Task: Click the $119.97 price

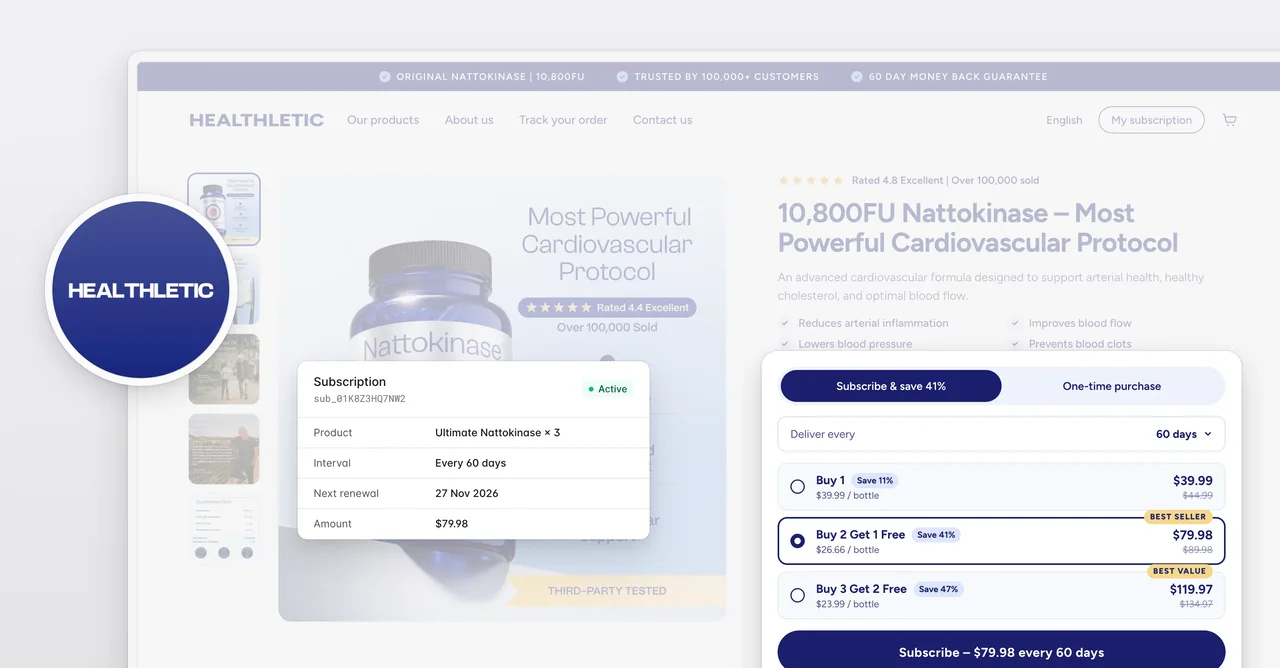Action: [1191, 590]
